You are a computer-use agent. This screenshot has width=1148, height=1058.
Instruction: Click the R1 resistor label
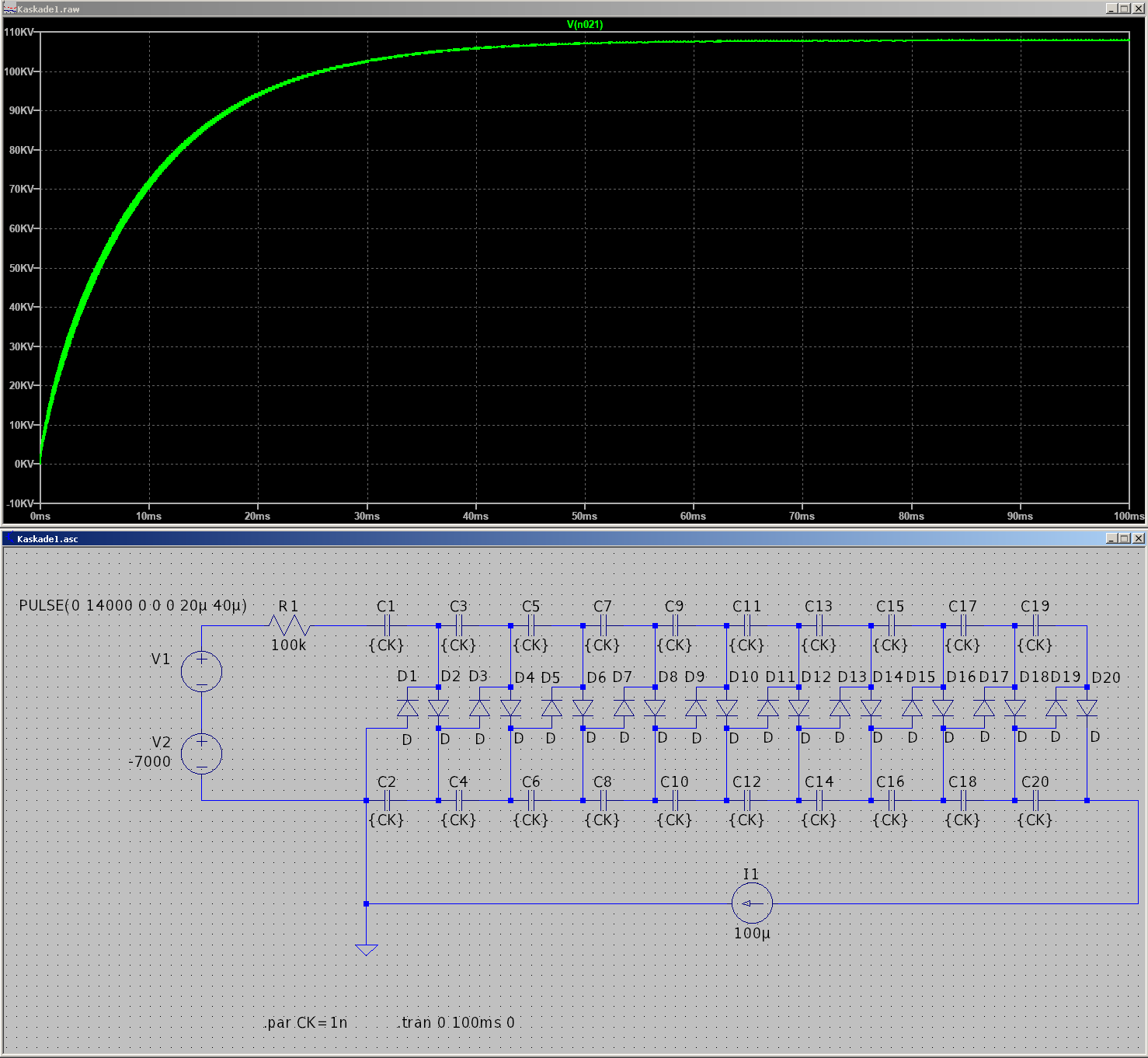[288, 606]
